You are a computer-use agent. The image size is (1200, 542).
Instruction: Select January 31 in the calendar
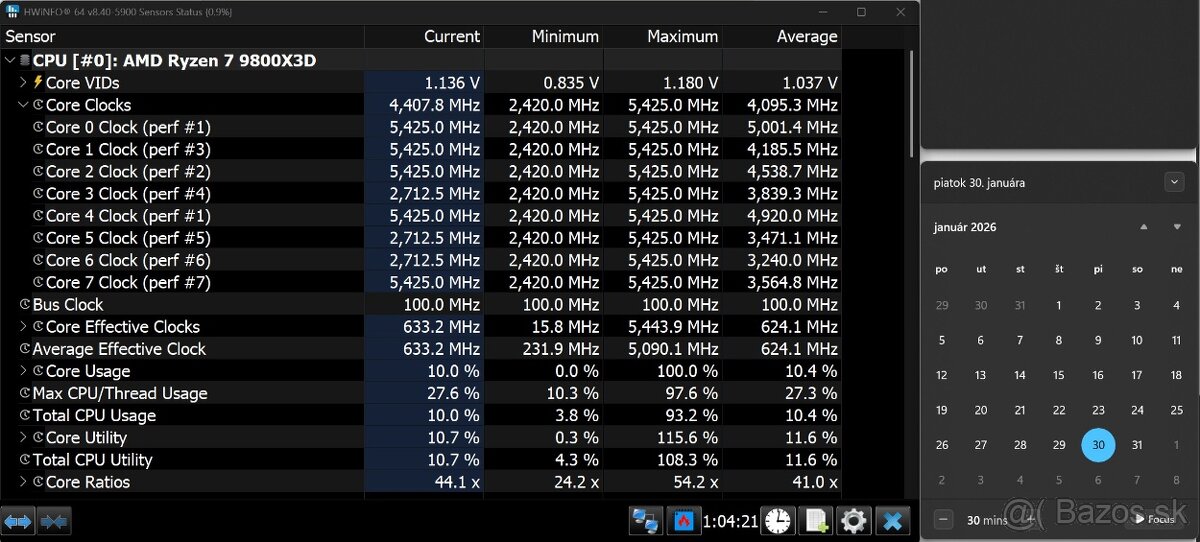(1137, 445)
